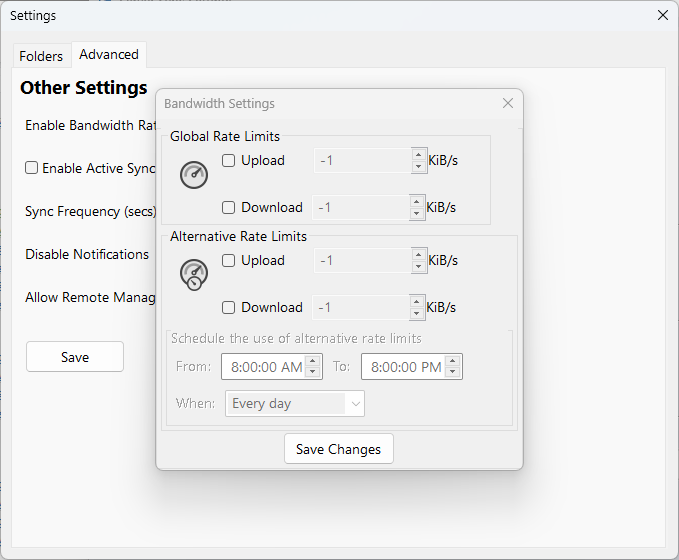The image size is (679, 560).
Task: Close the Settings window
Action: coord(662,15)
